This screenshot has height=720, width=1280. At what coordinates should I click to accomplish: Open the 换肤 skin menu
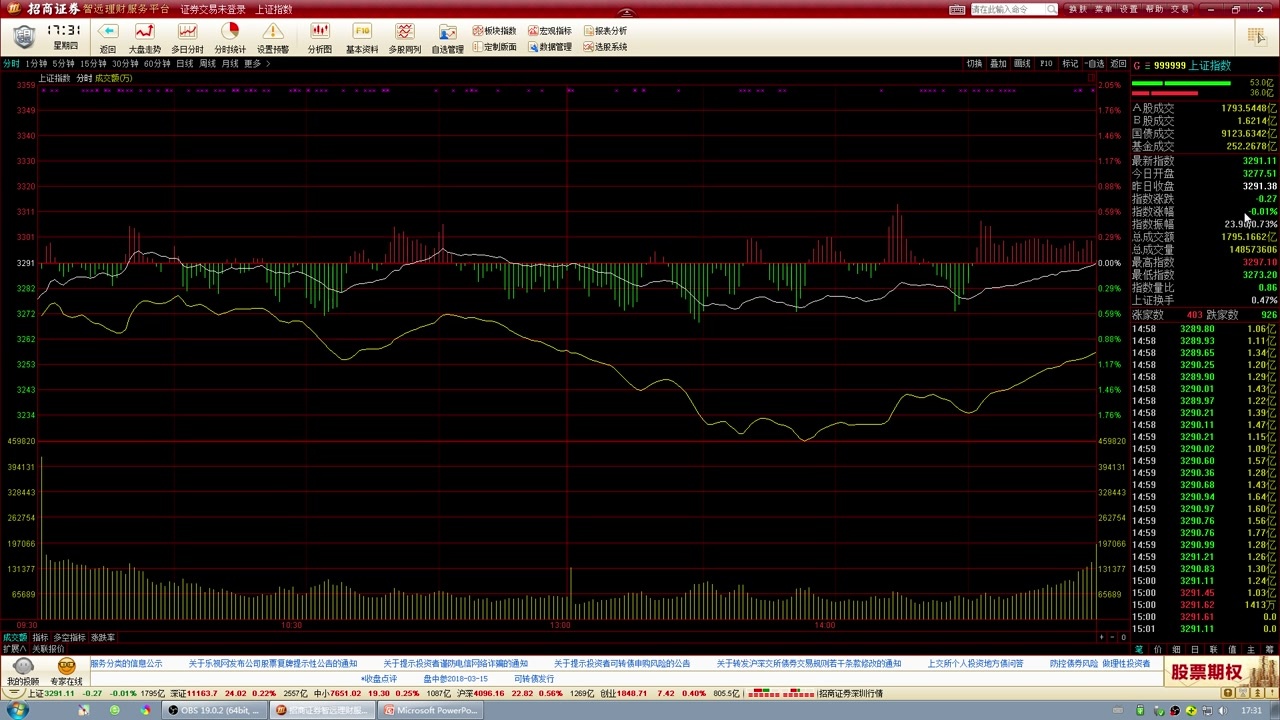click(x=1078, y=9)
